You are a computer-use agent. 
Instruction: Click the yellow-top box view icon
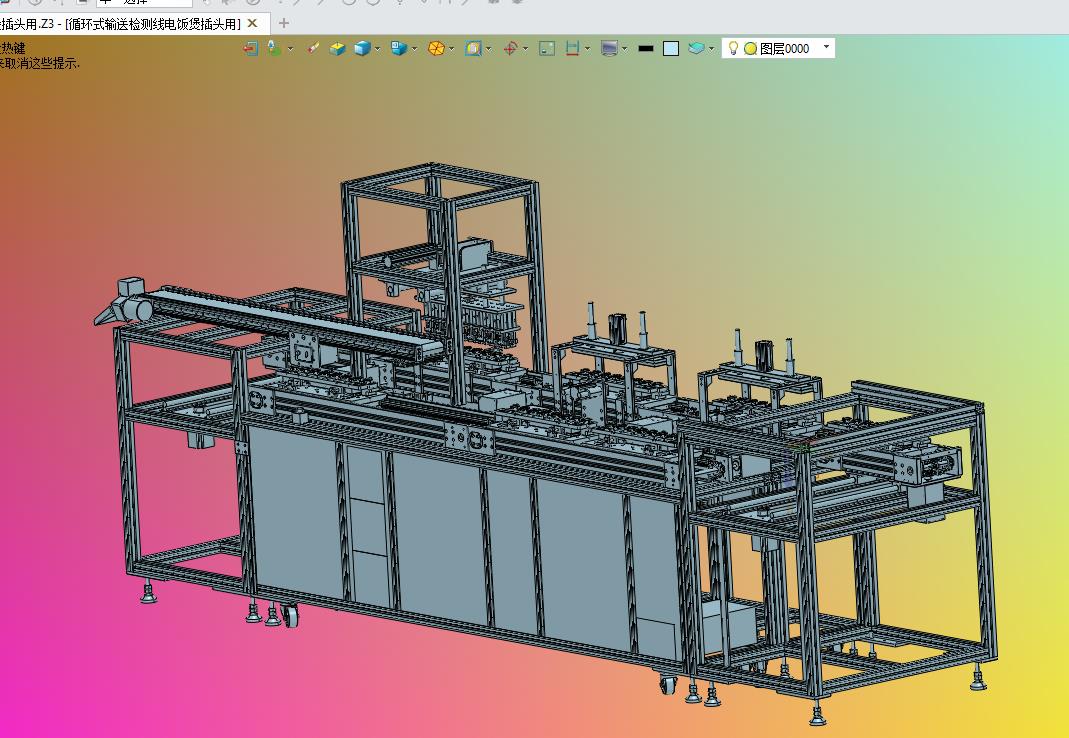[337, 48]
